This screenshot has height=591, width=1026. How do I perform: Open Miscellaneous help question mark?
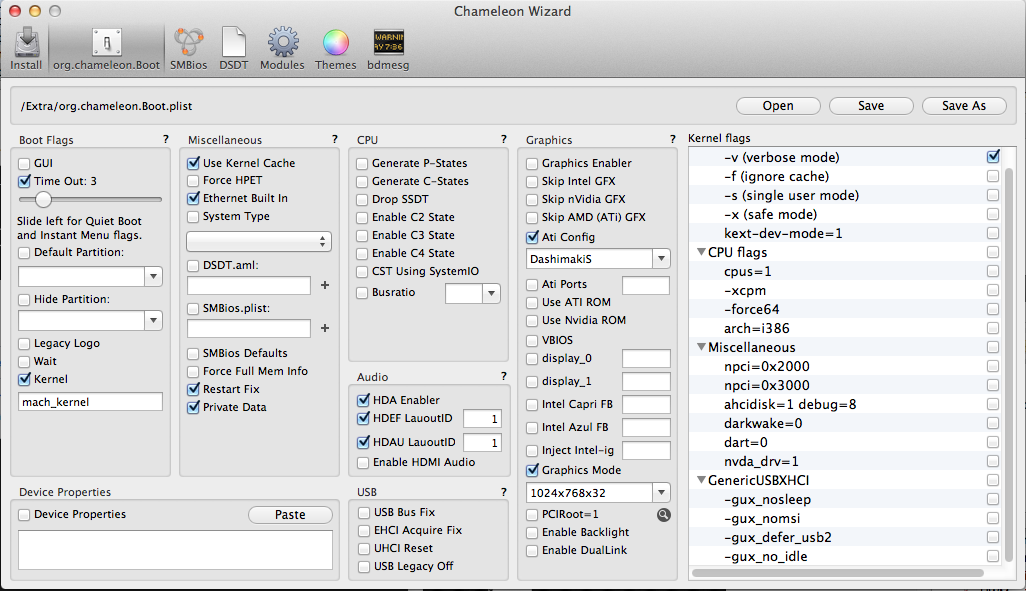(x=334, y=139)
